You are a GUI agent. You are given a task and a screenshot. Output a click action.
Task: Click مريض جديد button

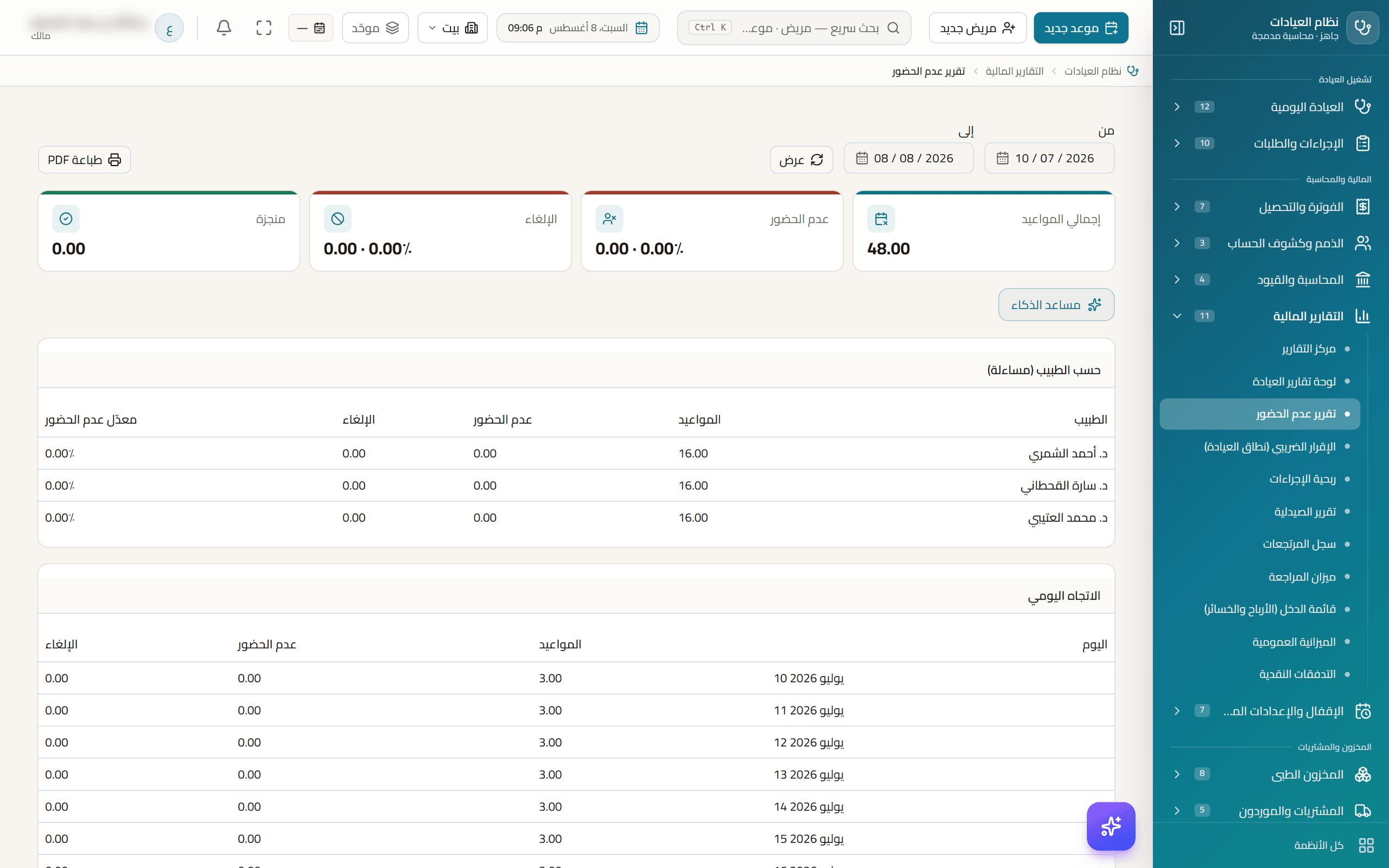point(978,28)
